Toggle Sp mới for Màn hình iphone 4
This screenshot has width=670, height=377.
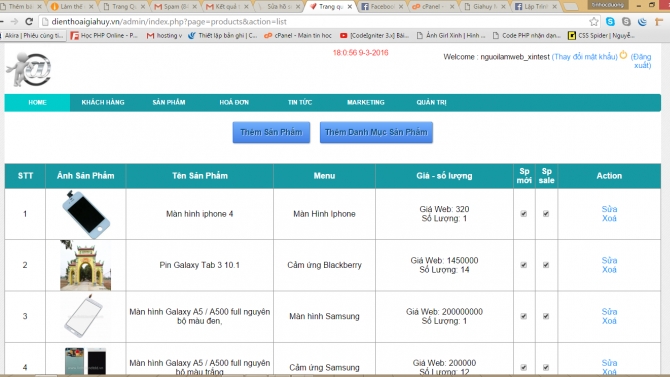click(523, 214)
